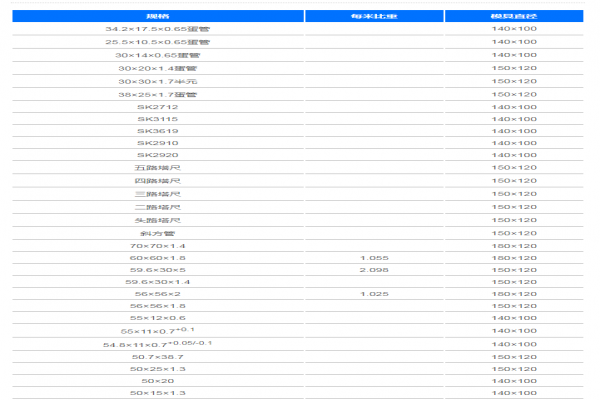Viewport: 600px width, 400px height.
Task: Click 140×100 in the 34.2×17.5×0.65蛋管 row
Action: coord(514,29)
